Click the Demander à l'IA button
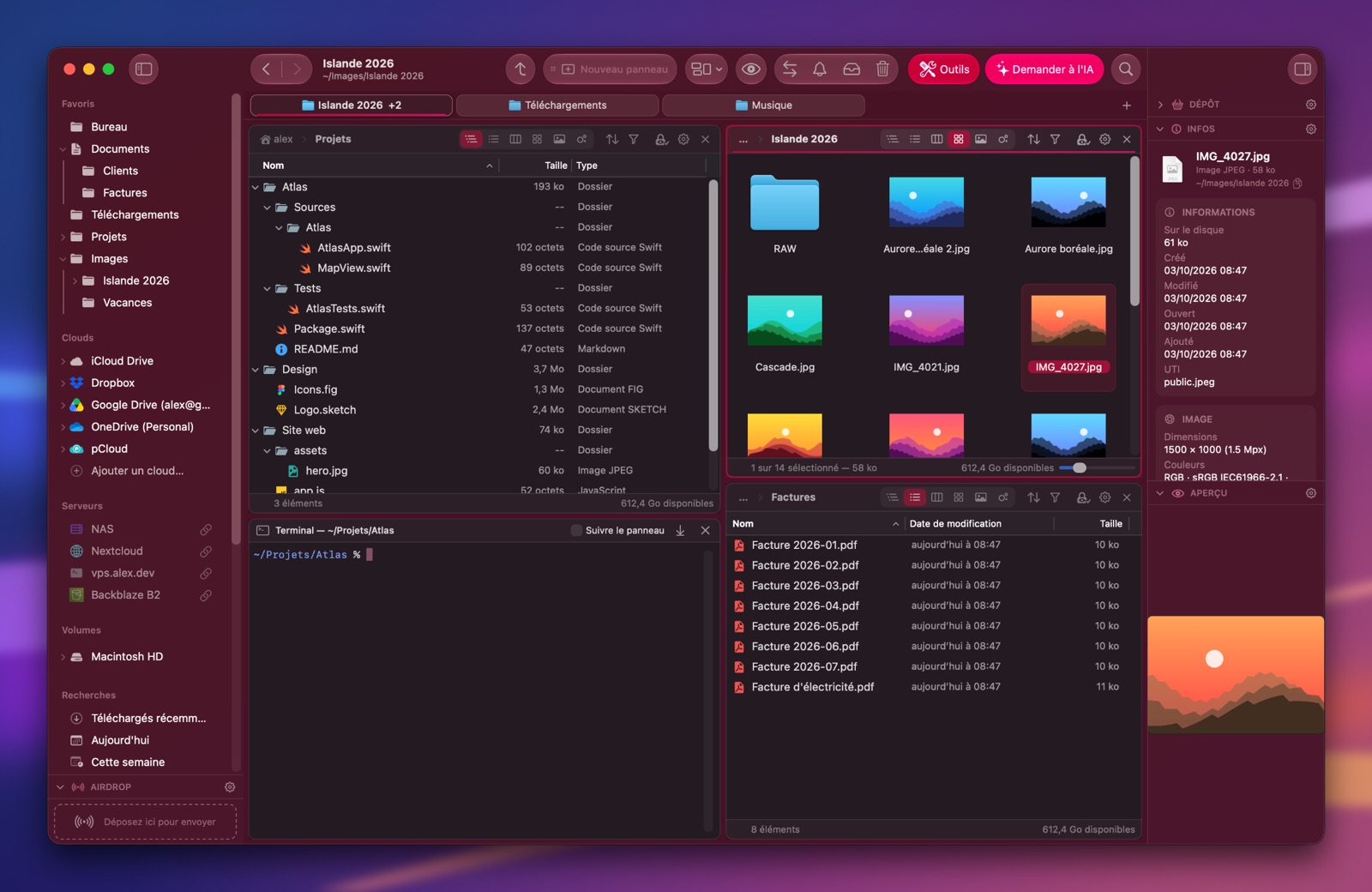1372x892 pixels. pos(1044,69)
